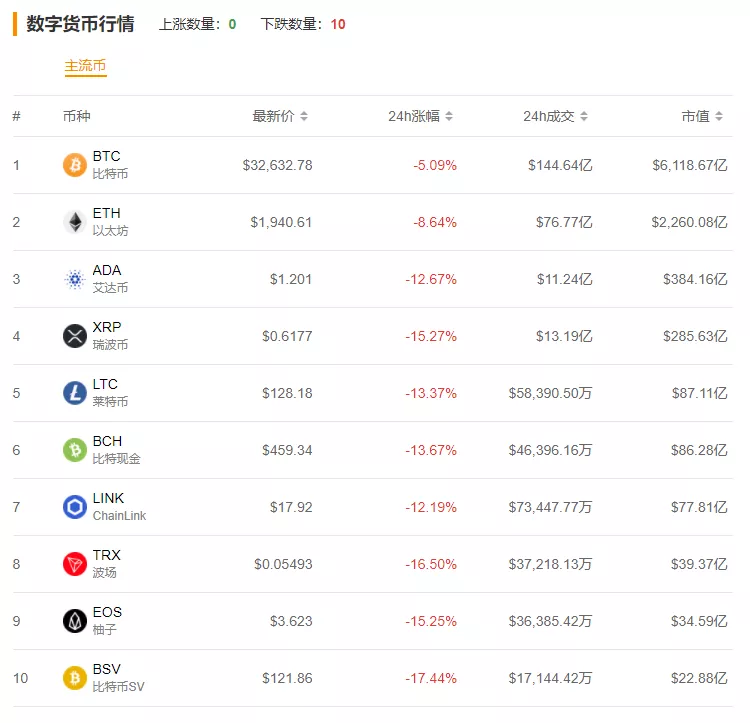The height and width of the screenshot is (723, 750).
Task: Click the -12.67% change for ADA
Action: 431,279
